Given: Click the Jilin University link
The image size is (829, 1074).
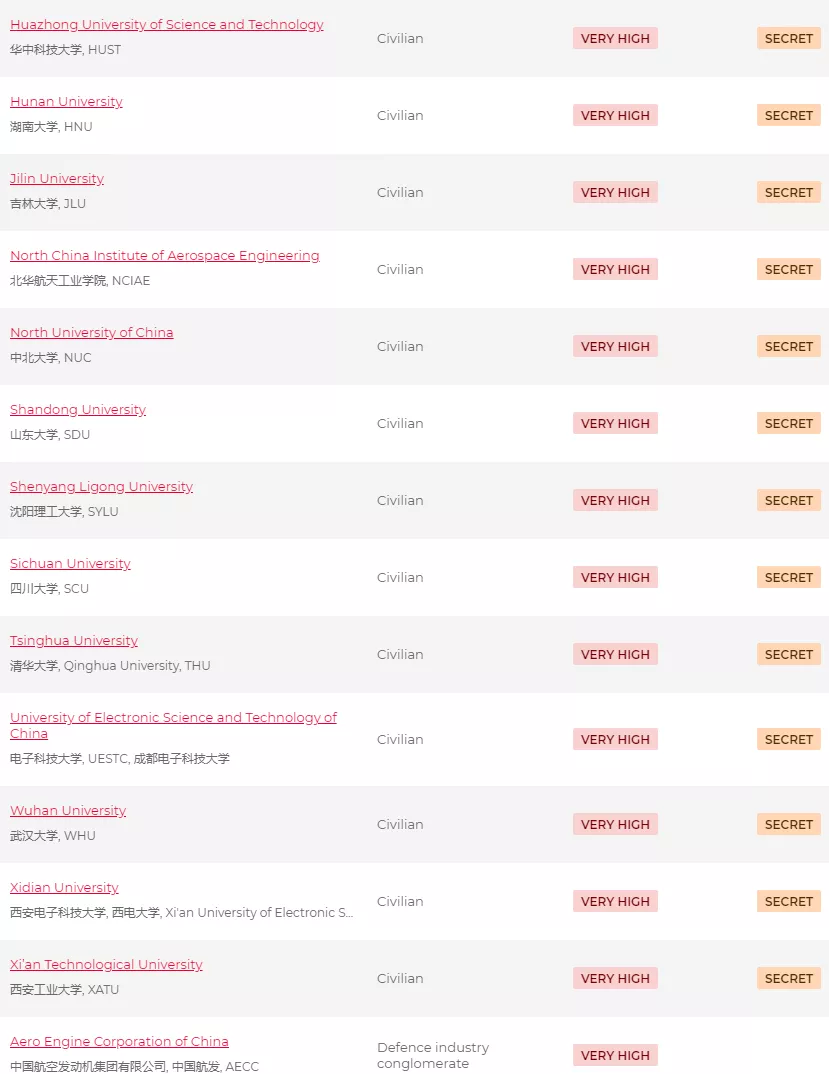Looking at the screenshot, I should (57, 179).
